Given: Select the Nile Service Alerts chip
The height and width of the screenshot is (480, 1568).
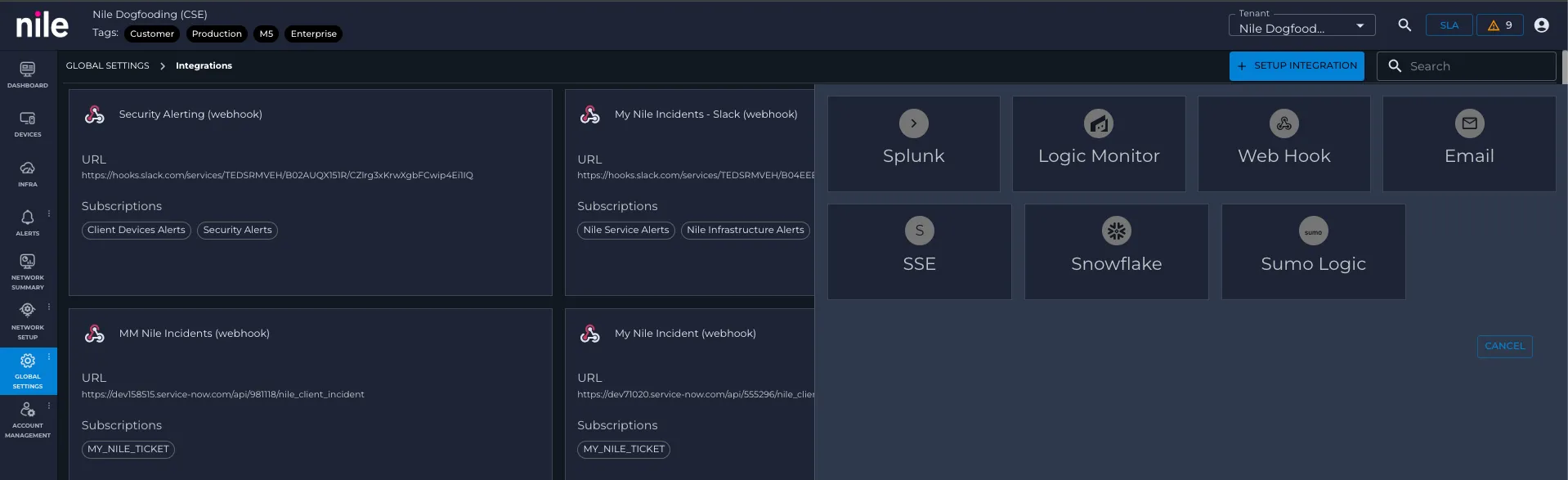Looking at the screenshot, I should pyautogui.click(x=626, y=231).
